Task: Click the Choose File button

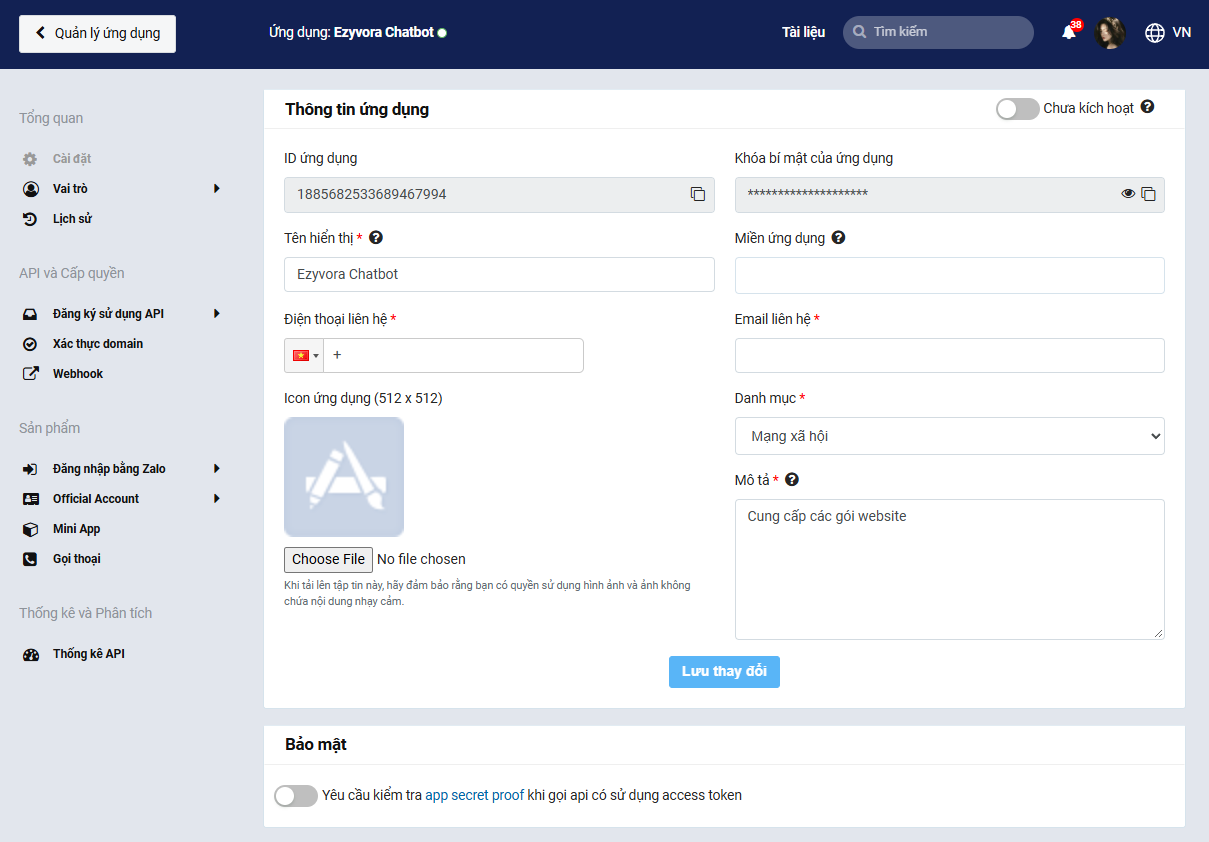Action: coord(328,559)
